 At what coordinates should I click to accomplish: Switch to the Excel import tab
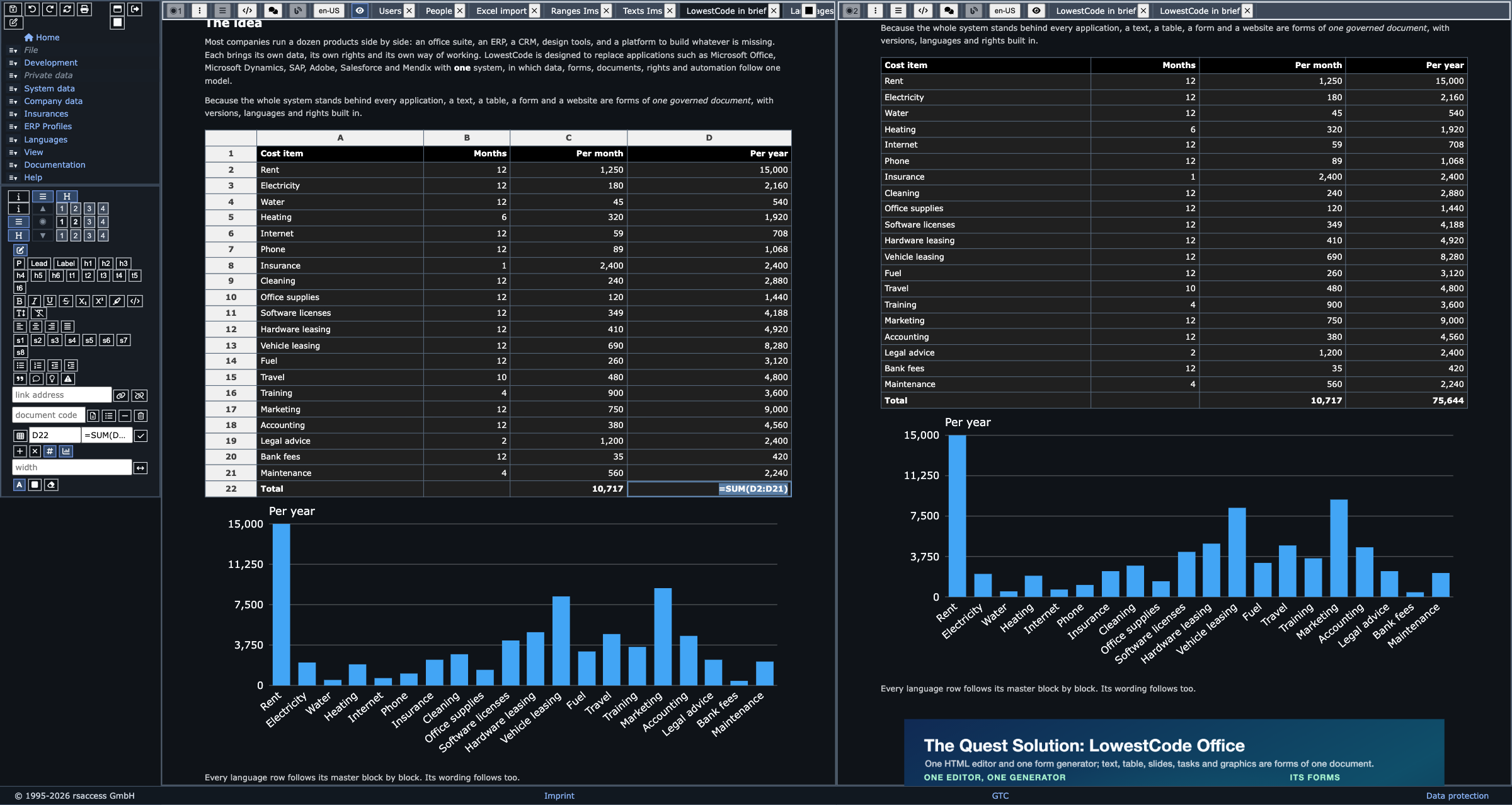[x=501, y=11]
